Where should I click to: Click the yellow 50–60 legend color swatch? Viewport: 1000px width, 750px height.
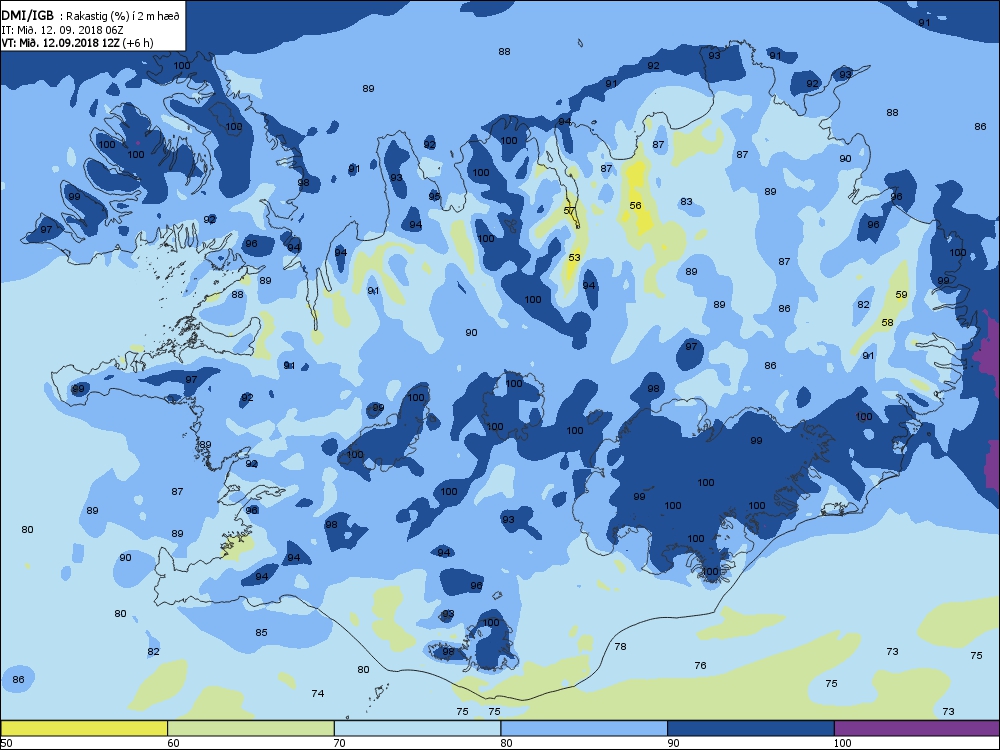tap(84, 728)
